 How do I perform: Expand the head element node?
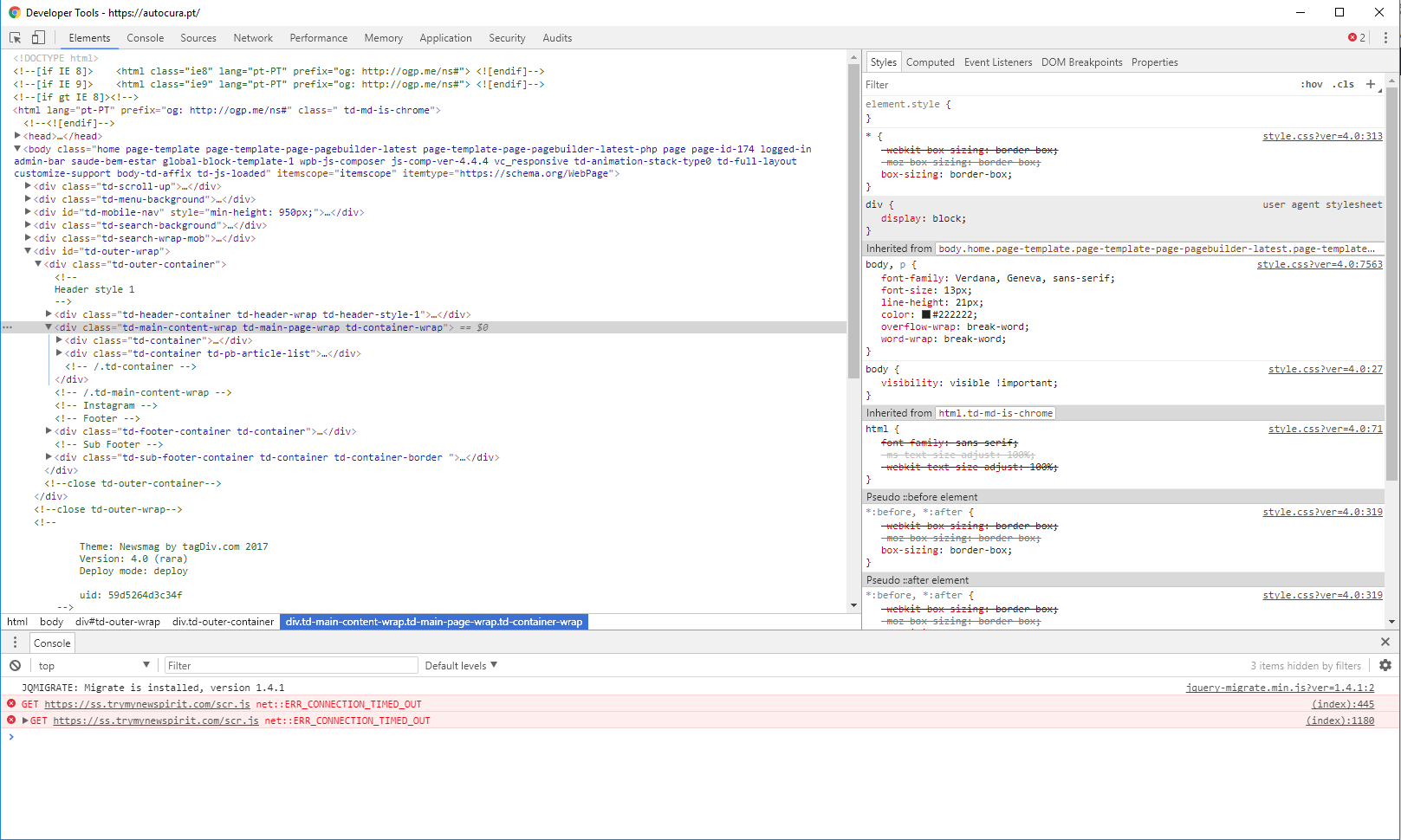click(x=17, y=135)
